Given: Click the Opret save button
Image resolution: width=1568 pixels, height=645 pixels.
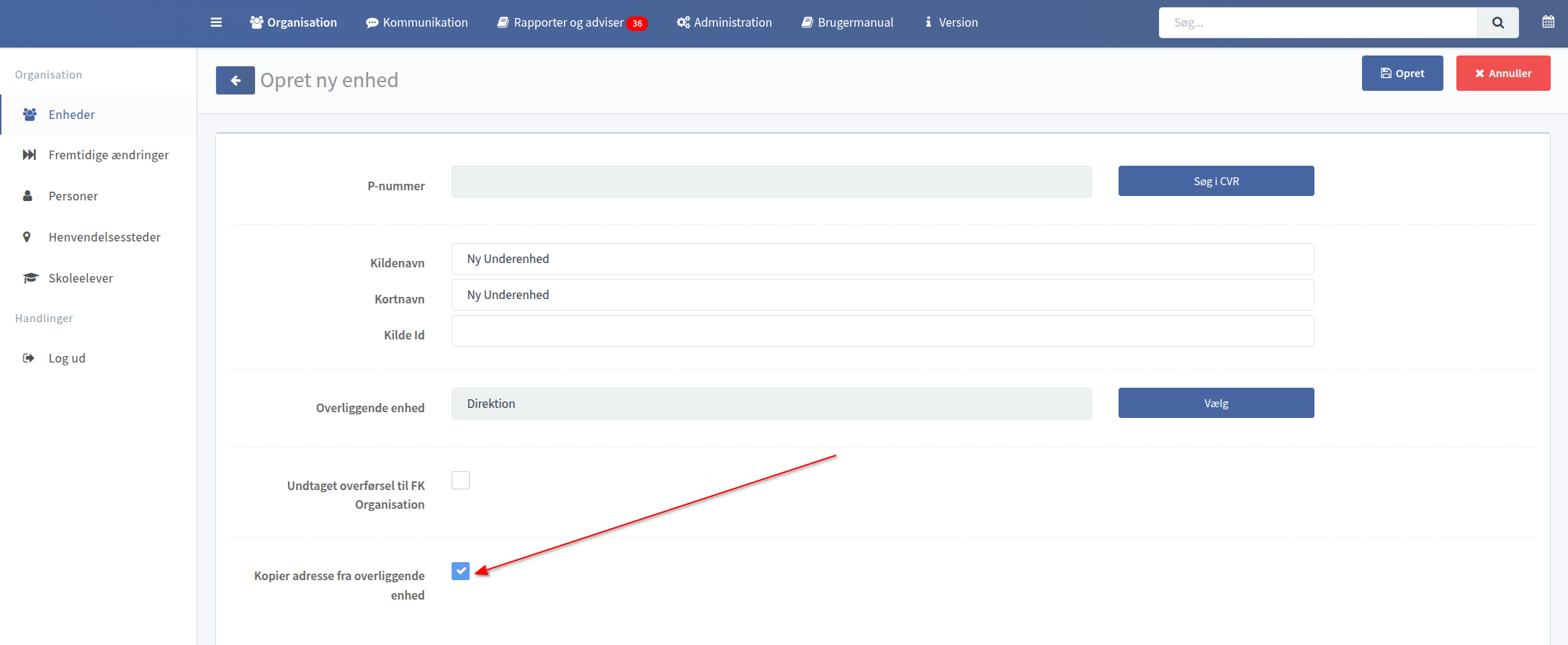Looking at the screenshot, I should click(1402, 74).
